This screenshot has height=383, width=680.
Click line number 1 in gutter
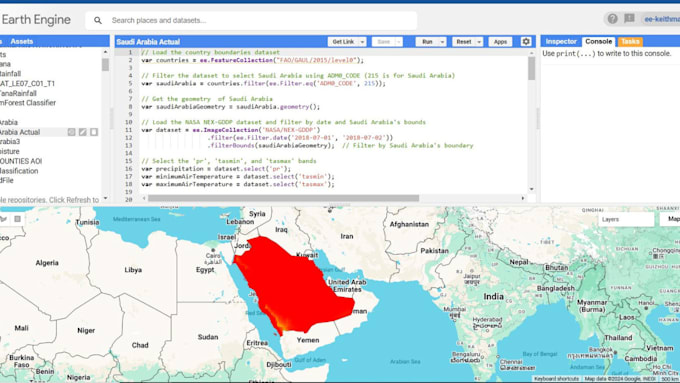coord(130,52)
